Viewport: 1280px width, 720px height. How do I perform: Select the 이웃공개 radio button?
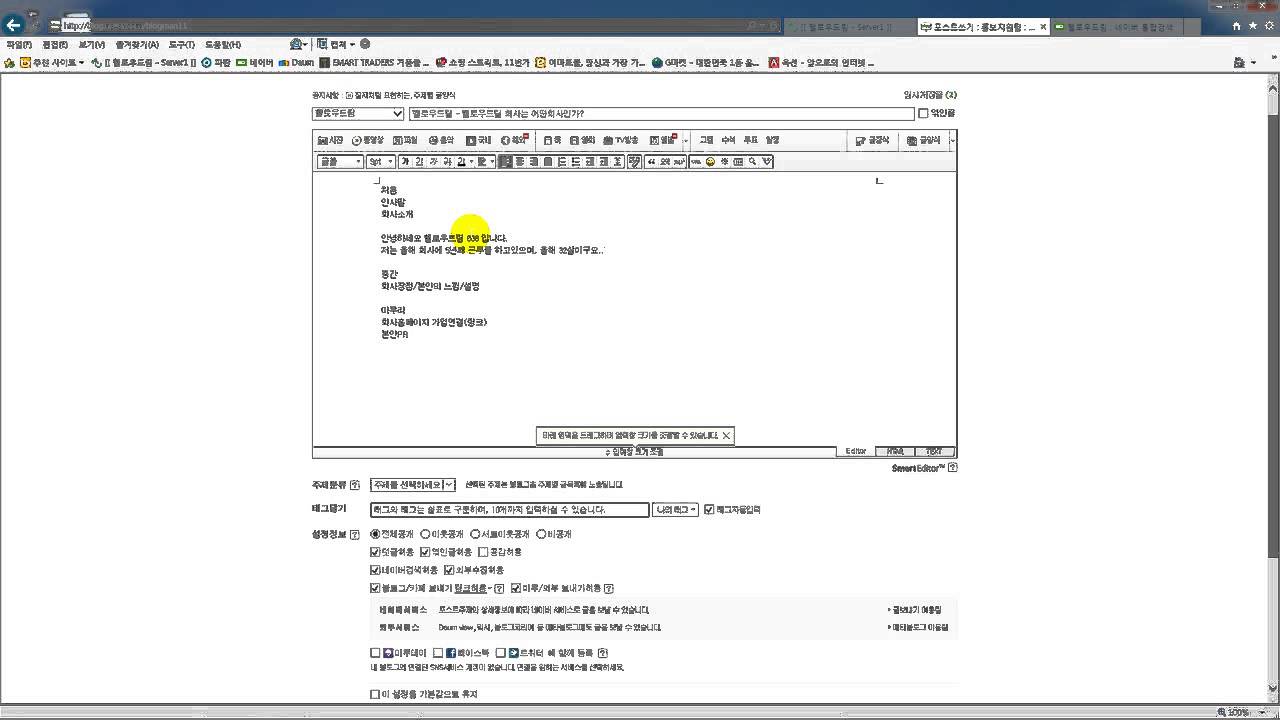tap(425, 535)
